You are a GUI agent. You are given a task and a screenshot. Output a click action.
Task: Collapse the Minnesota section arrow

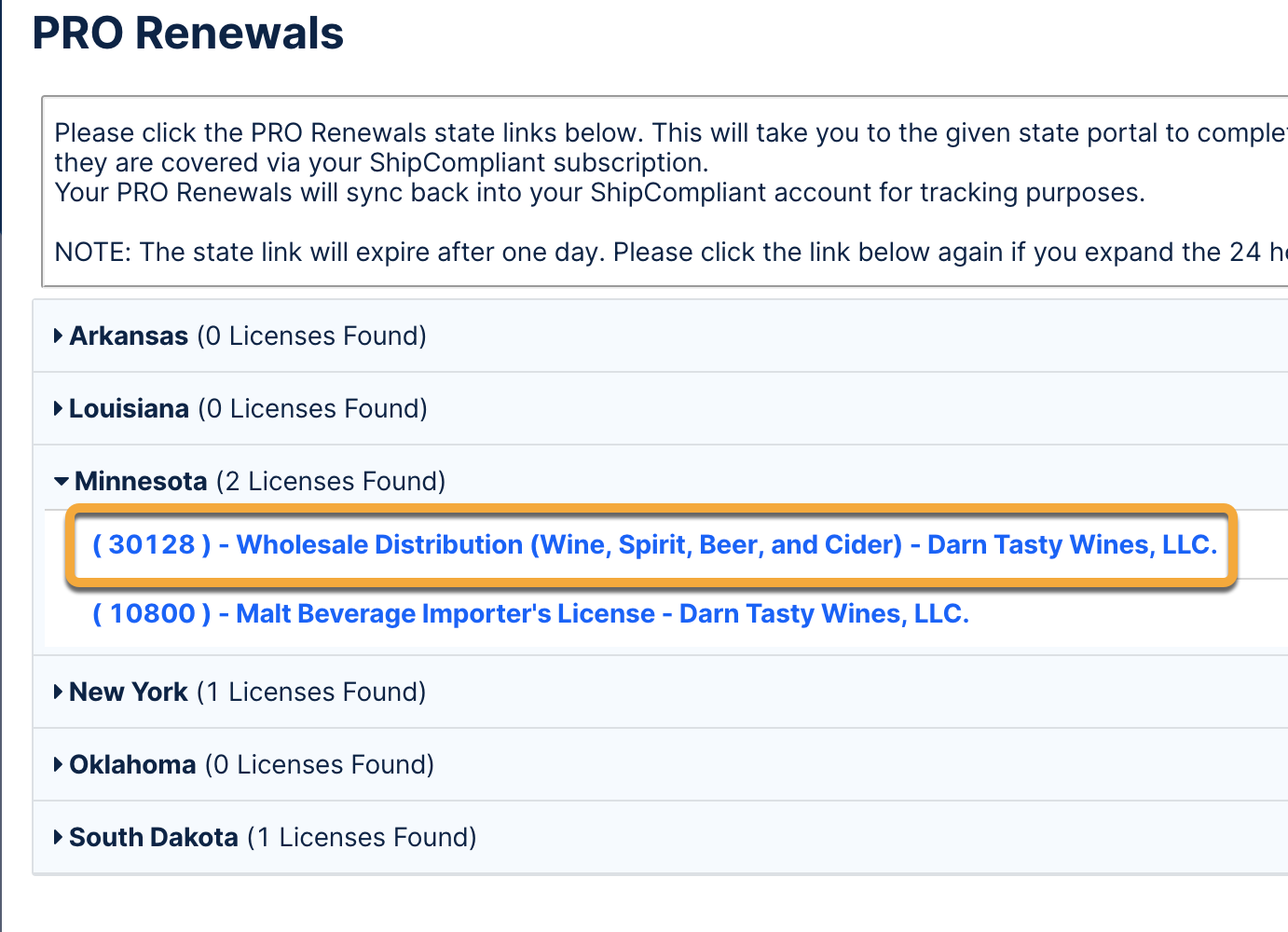[62, 482]
